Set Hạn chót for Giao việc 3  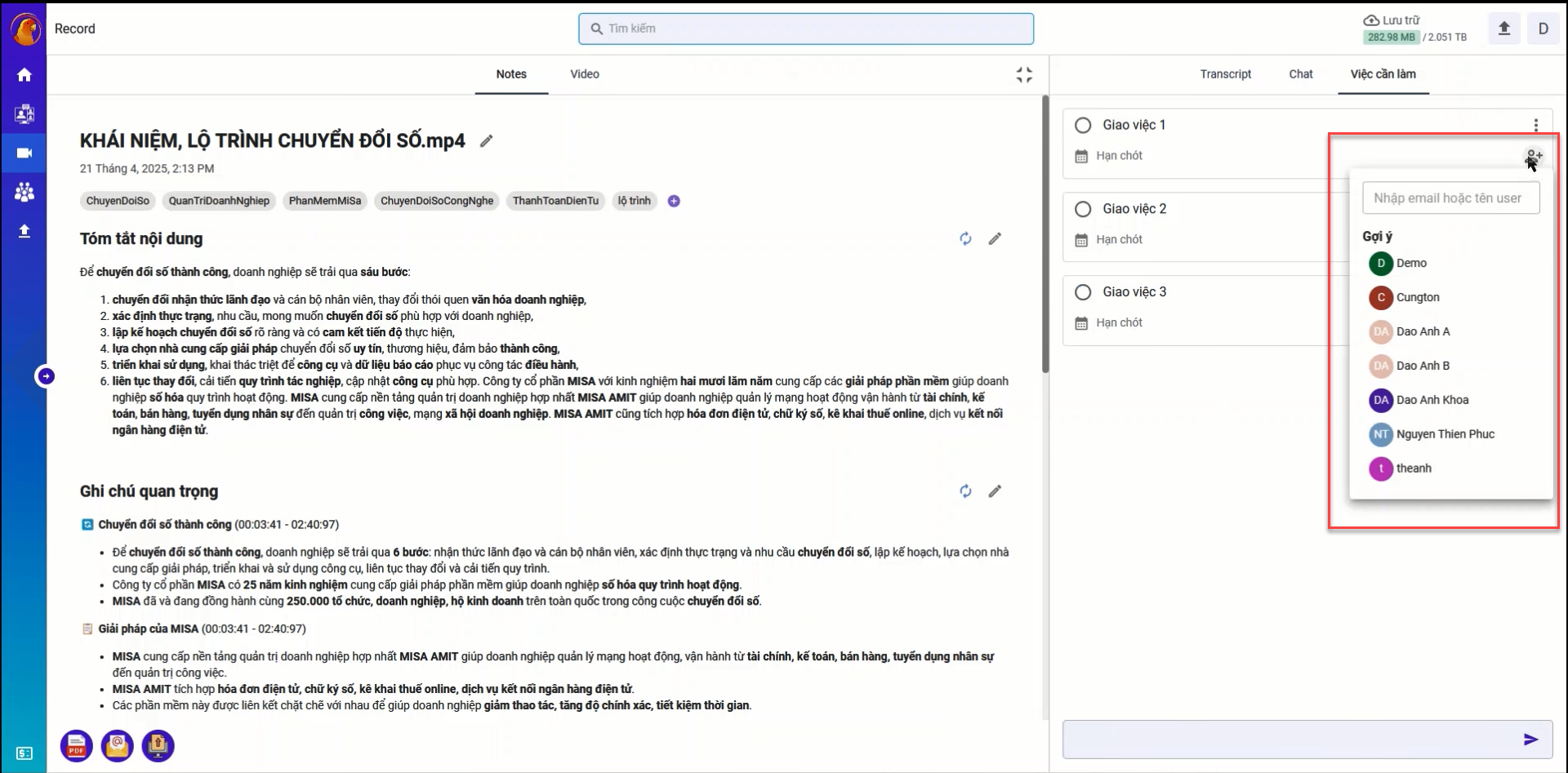tap(1109, 323)
